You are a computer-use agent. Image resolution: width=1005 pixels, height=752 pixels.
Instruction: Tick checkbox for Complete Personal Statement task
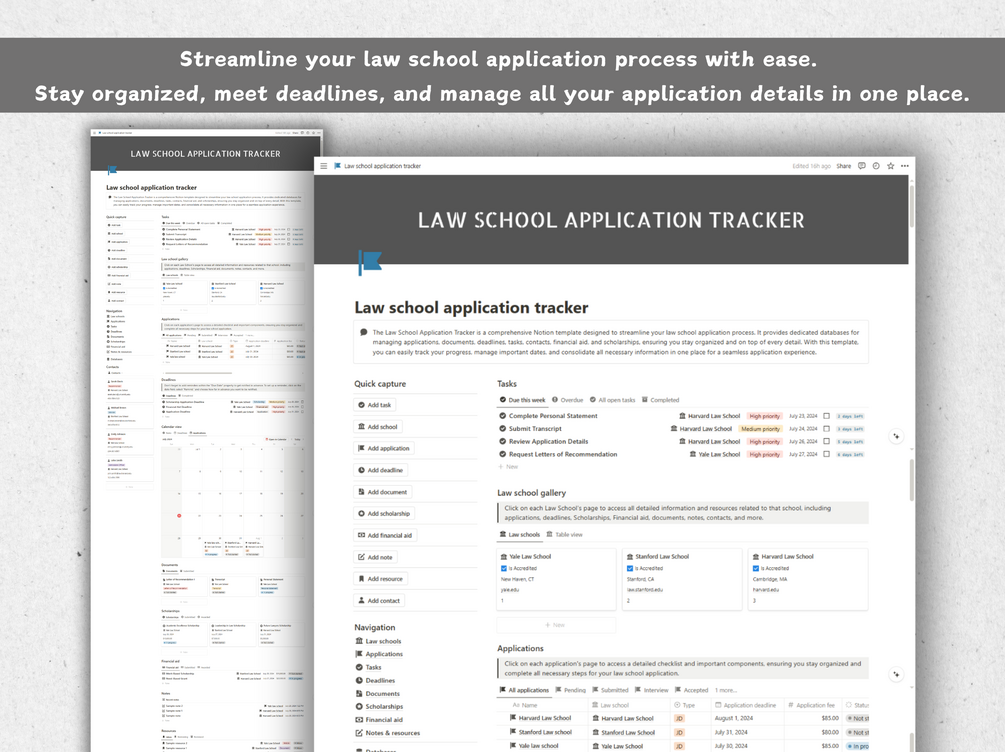coord(826,416)
